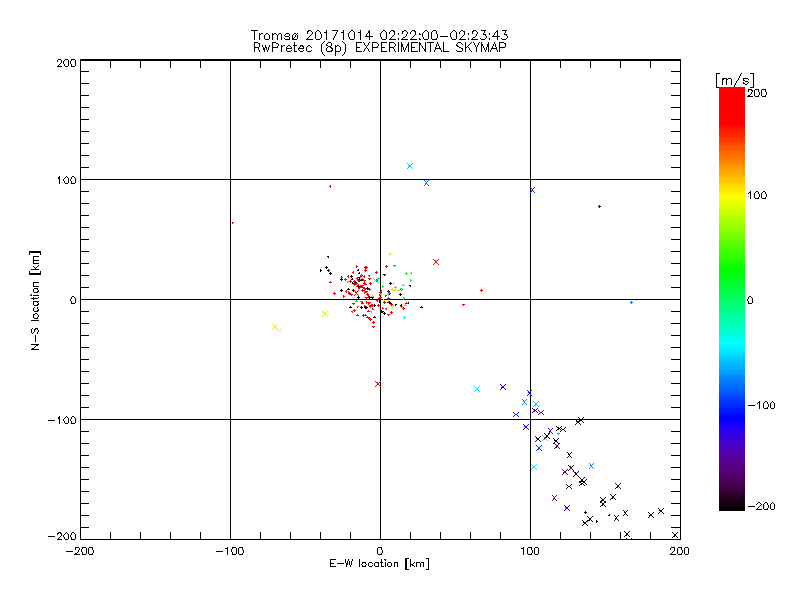Click the x-axis tick label '-100'
Screen dimensions: 800x600
[x=230, y=551]
